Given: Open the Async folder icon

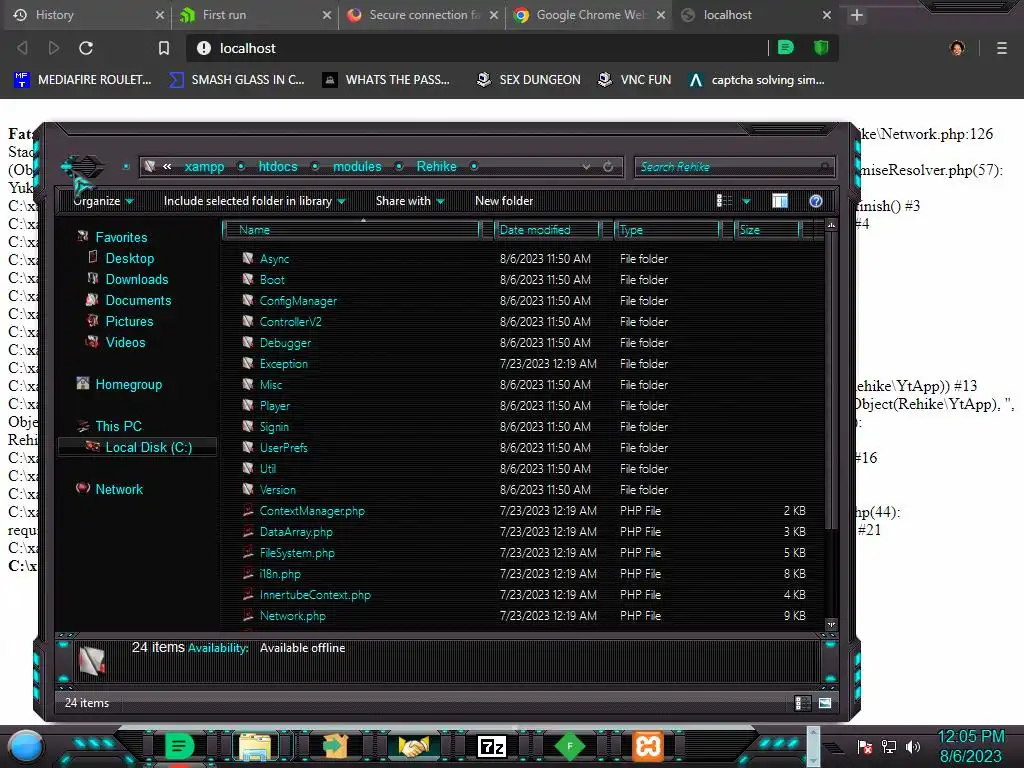Looking at the screenshot, I should (x=248, y=259).
